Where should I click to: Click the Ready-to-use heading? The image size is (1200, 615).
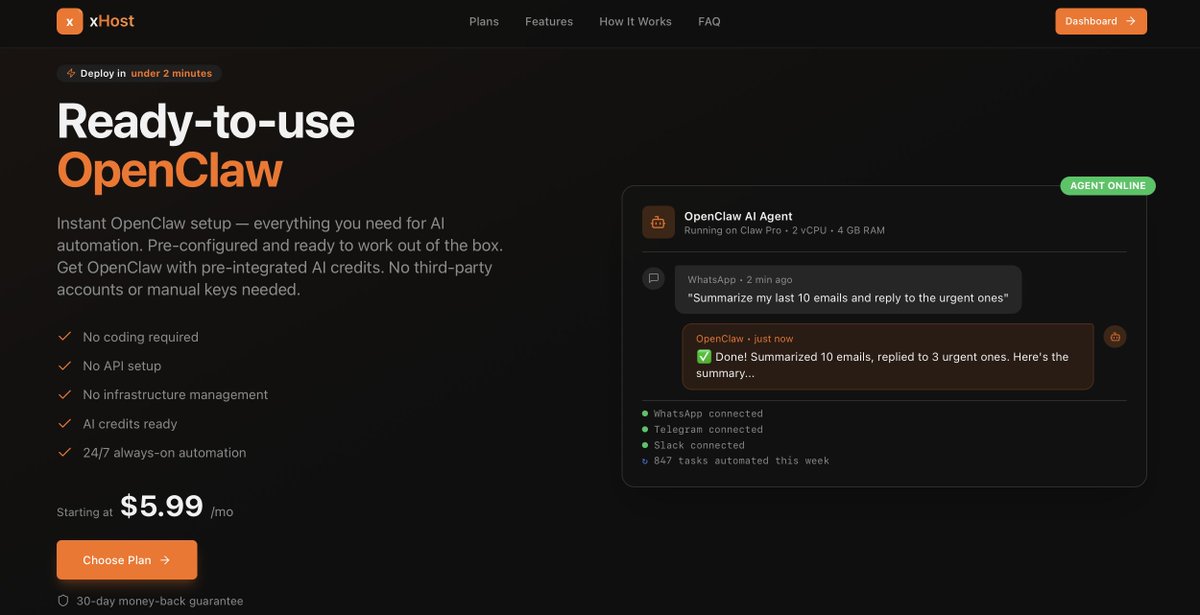[206, 120]
